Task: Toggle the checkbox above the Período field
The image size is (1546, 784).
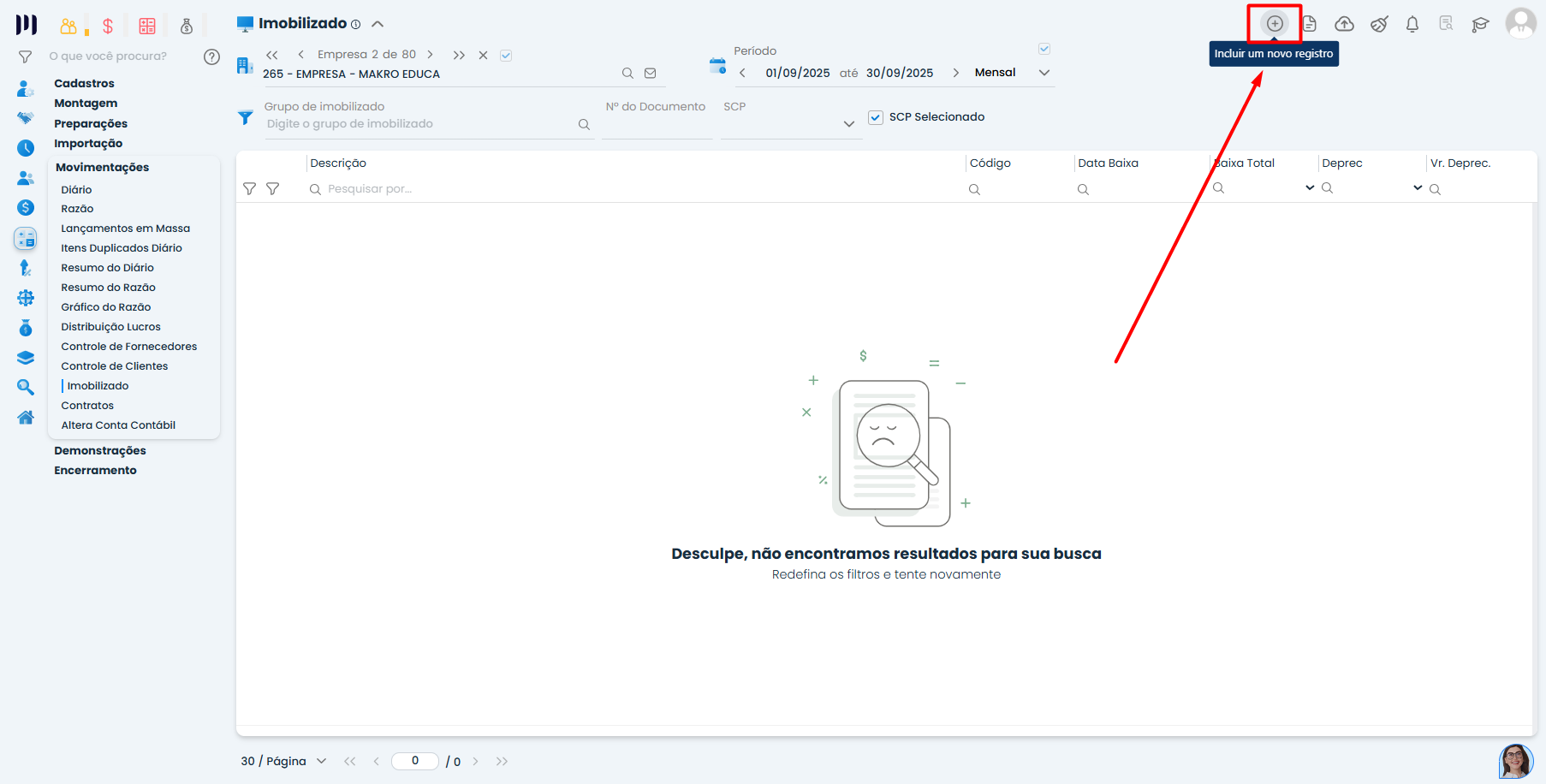Action: pos(1044,49)
